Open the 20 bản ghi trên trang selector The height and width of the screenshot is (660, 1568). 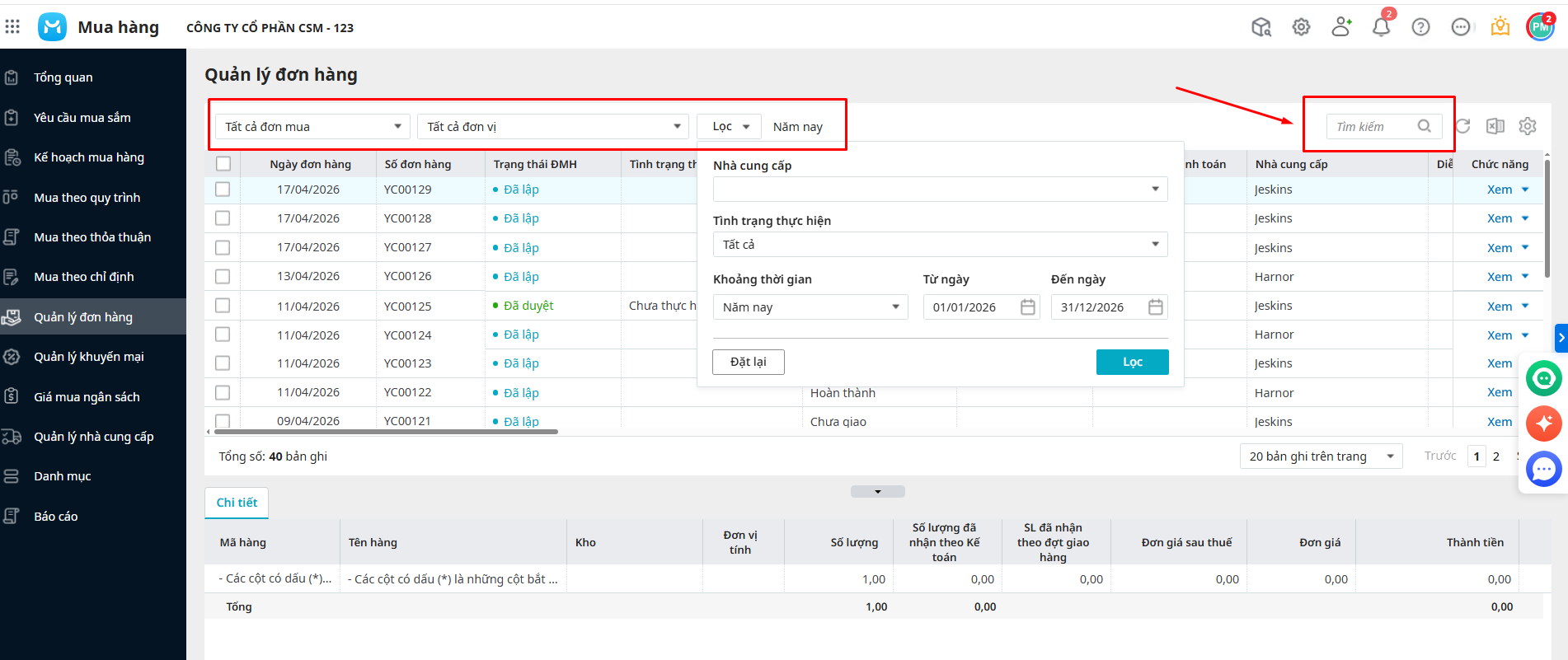[x=1320, y=456]
